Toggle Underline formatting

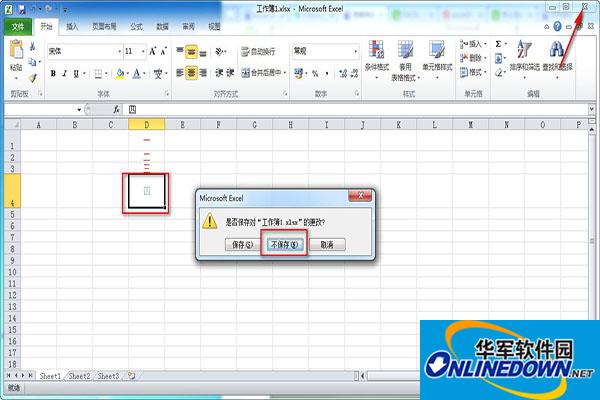point(76,73)
